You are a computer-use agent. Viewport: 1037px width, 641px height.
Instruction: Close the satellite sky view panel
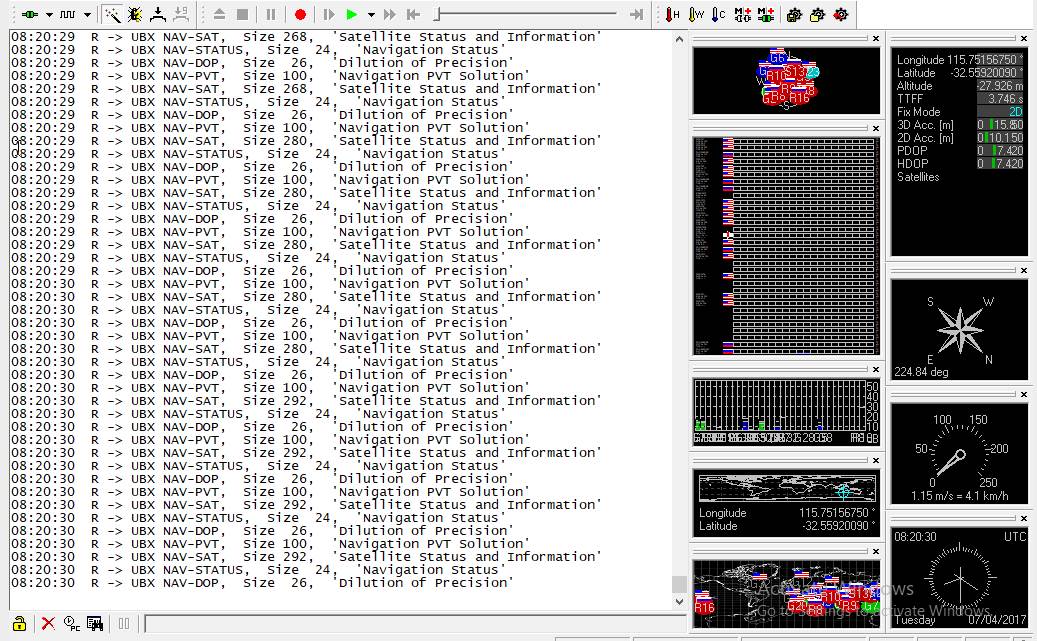coord(876,39)
